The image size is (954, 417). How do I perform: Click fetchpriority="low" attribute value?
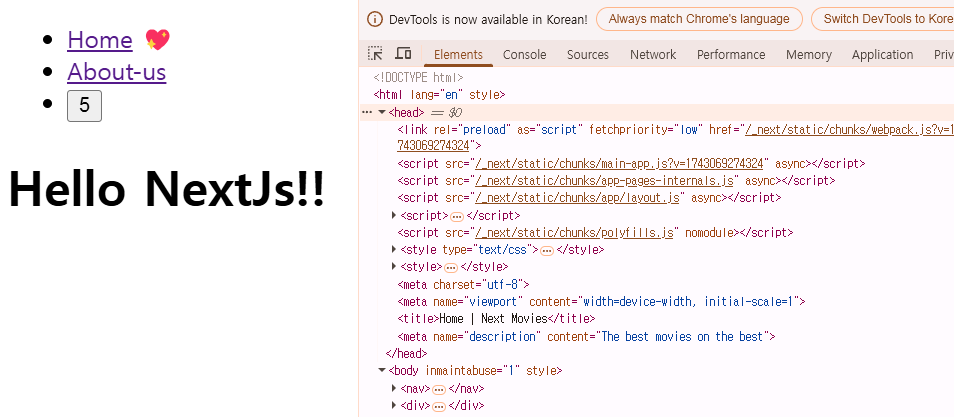click(689, 130)
